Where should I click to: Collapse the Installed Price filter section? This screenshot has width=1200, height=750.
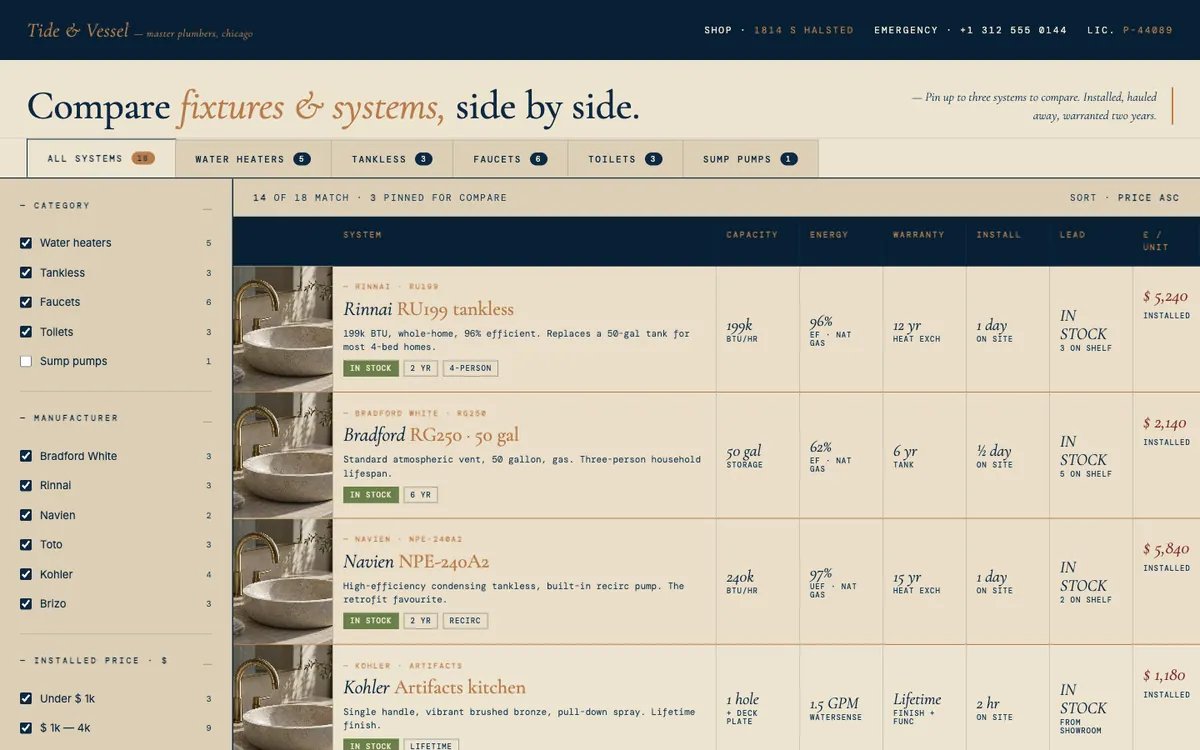(x=207, y=661)
